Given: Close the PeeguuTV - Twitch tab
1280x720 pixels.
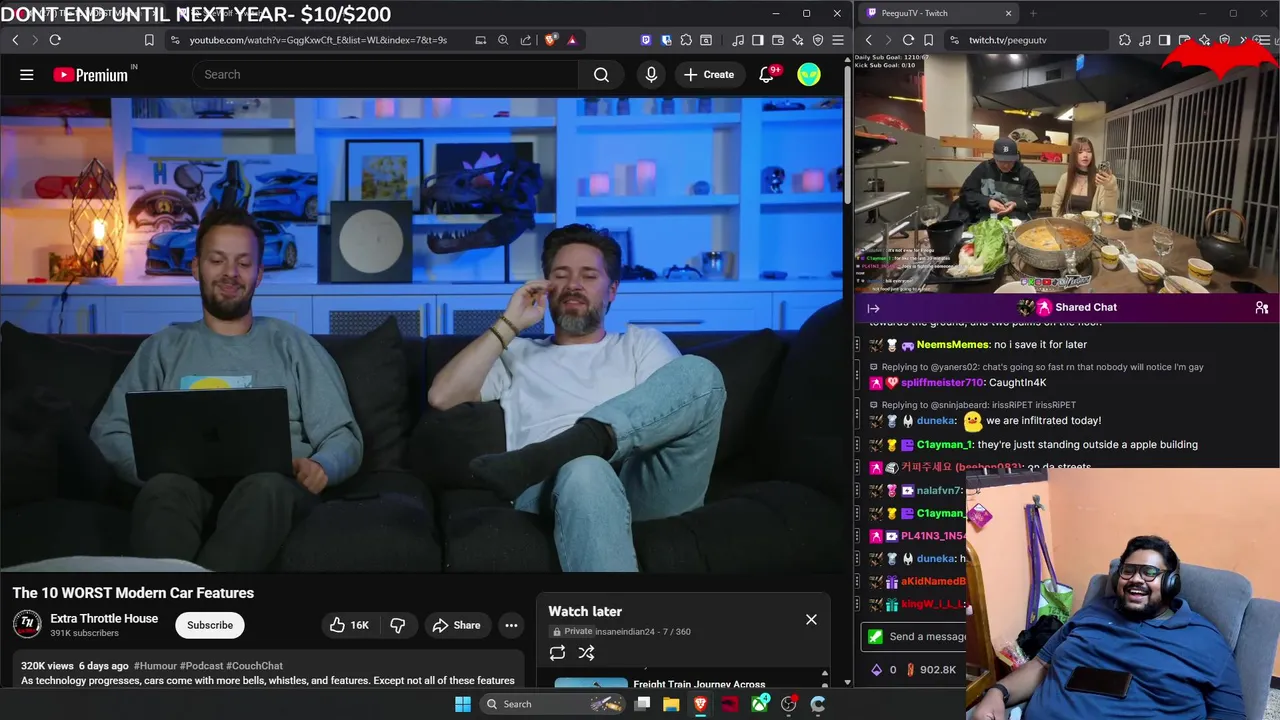Looking at the screenshot, I should pos(1008,13).
